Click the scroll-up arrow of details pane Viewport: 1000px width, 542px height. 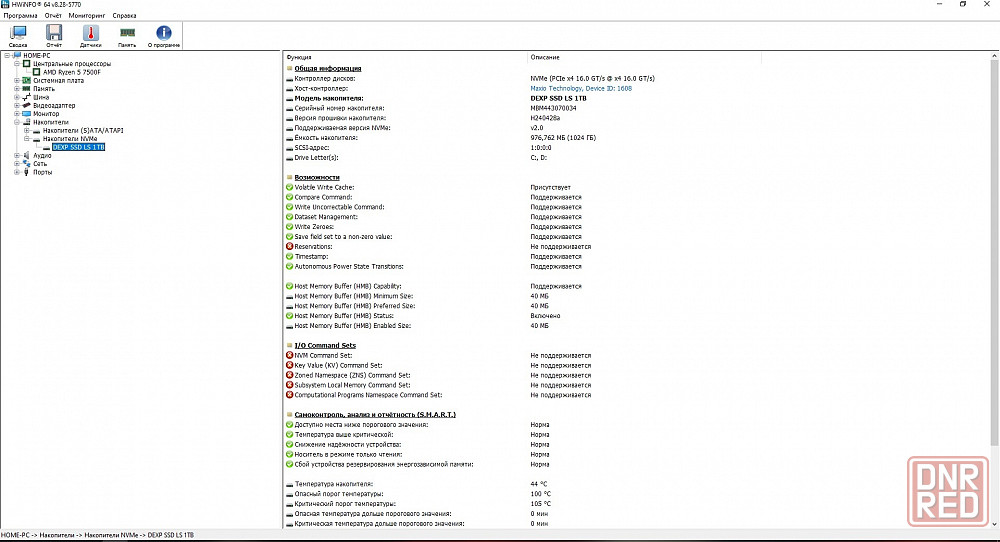click(994, 57)
